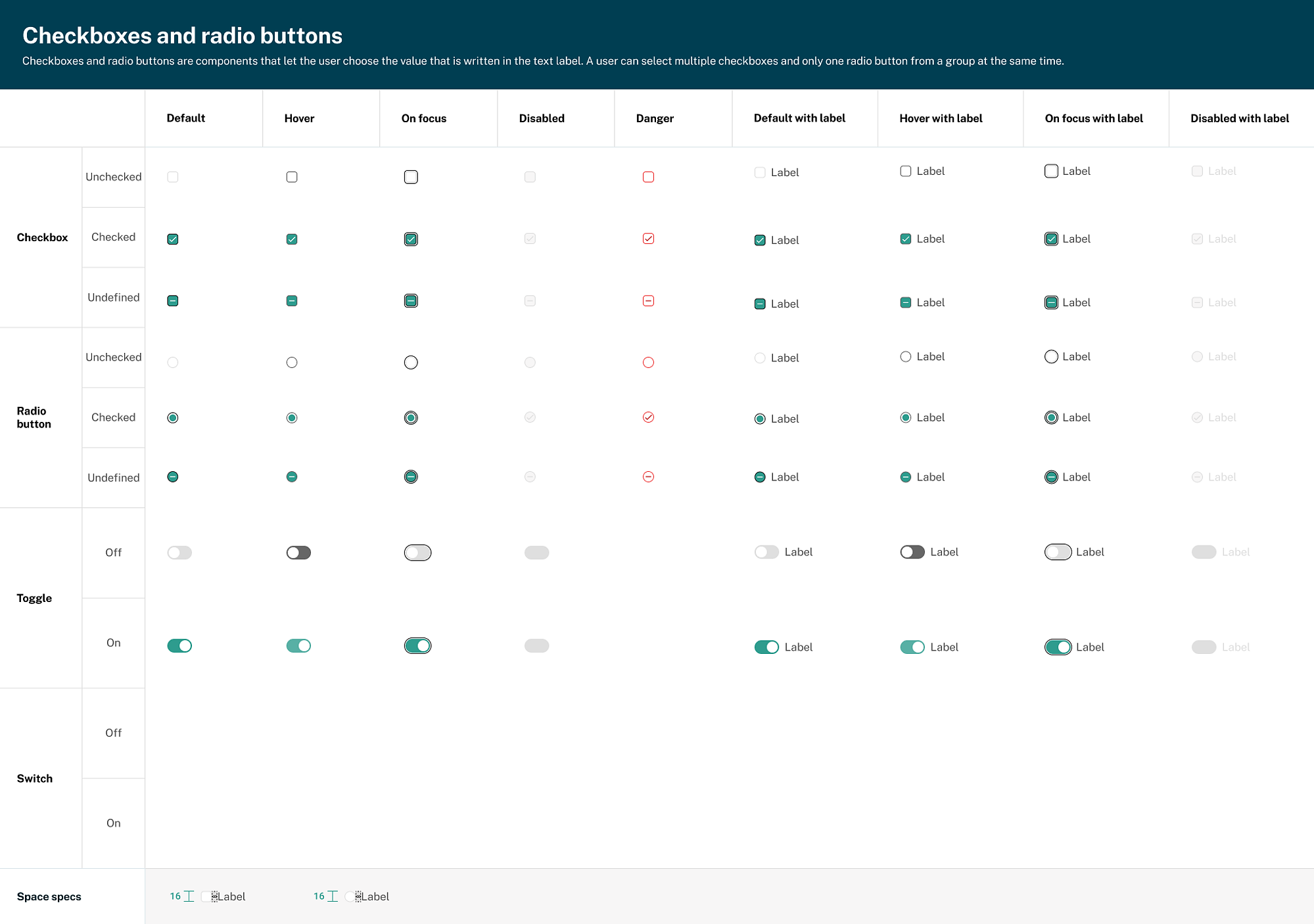Click the on-focus undefined radio button
1314x924 pixels.
(411, 476)
